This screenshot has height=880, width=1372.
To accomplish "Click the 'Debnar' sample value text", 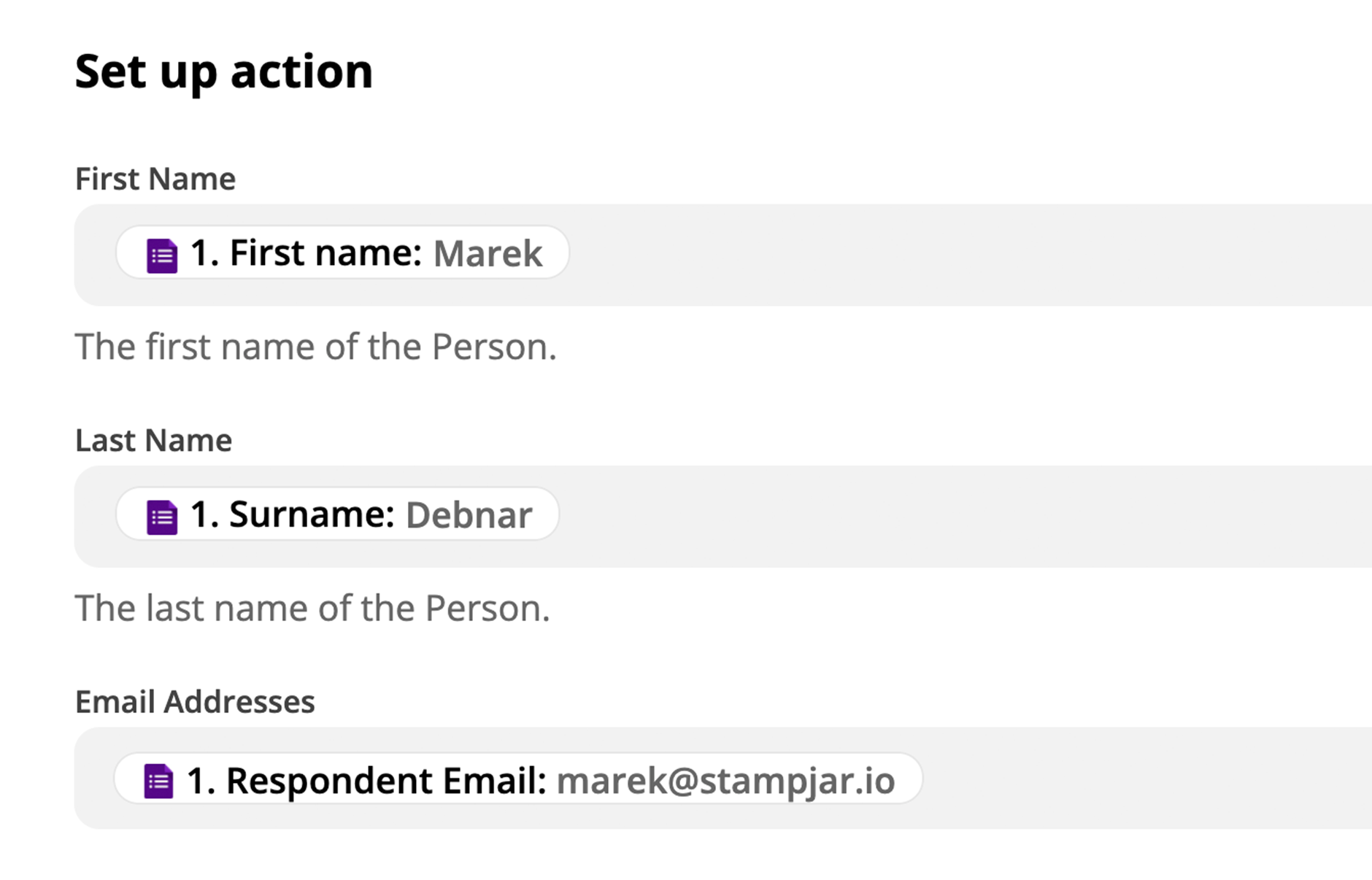I will point(469,515).
